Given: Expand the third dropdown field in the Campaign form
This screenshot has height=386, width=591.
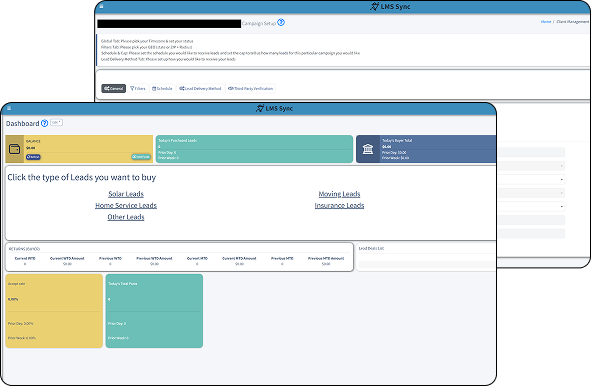Looking at the screenshot, I should click(531, 179).
